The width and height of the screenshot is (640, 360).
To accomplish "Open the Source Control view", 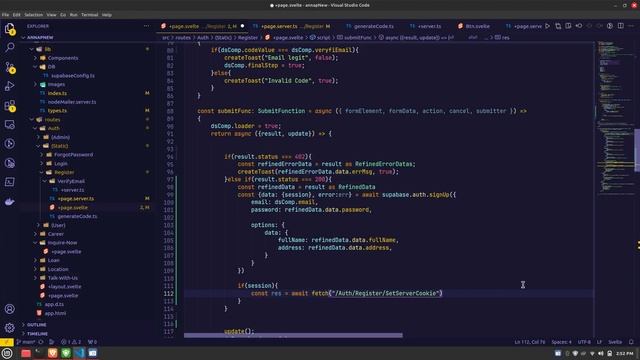I will pos(10,67).
